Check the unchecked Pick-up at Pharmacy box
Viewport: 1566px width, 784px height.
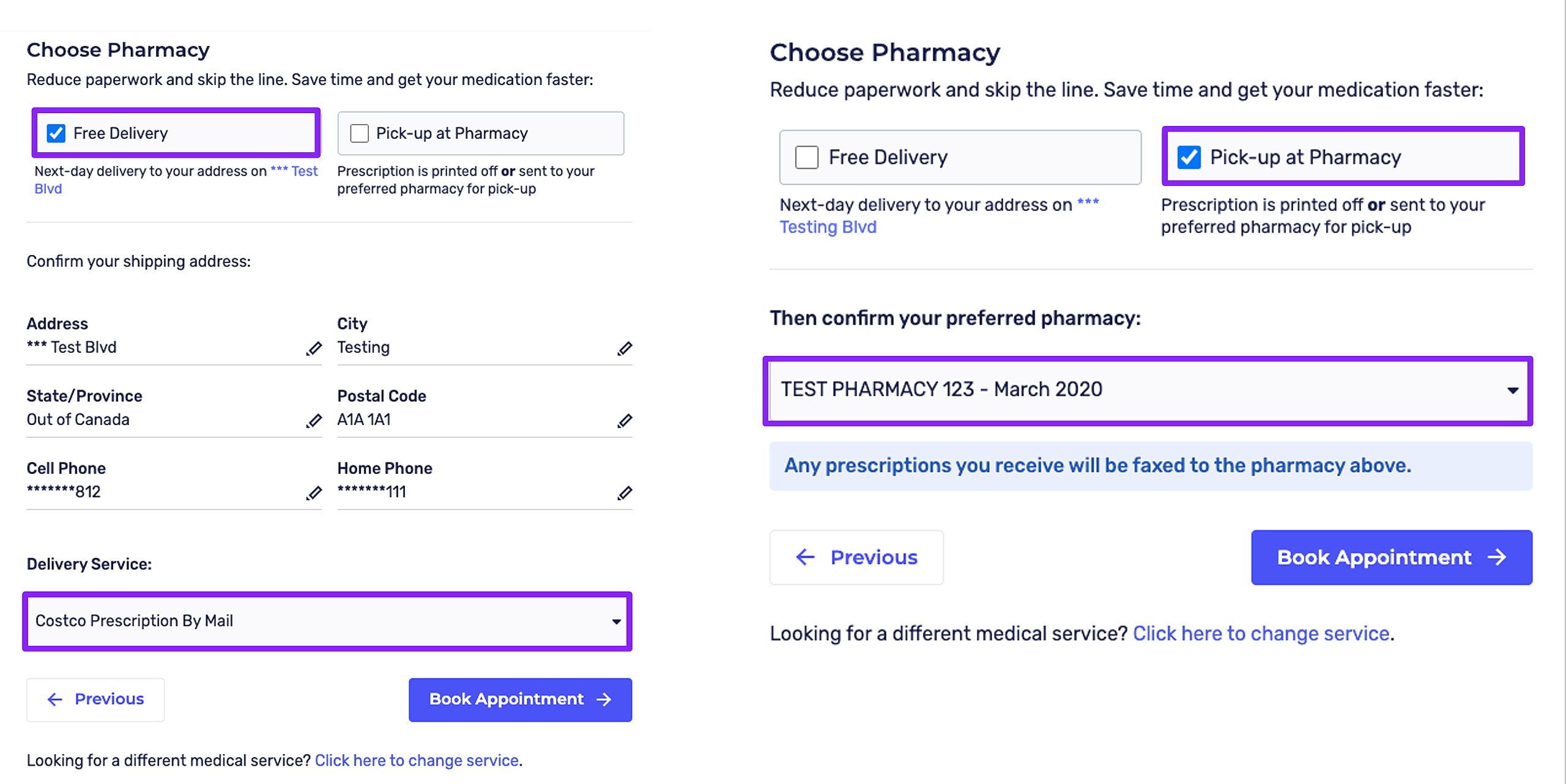click(359, 133)
